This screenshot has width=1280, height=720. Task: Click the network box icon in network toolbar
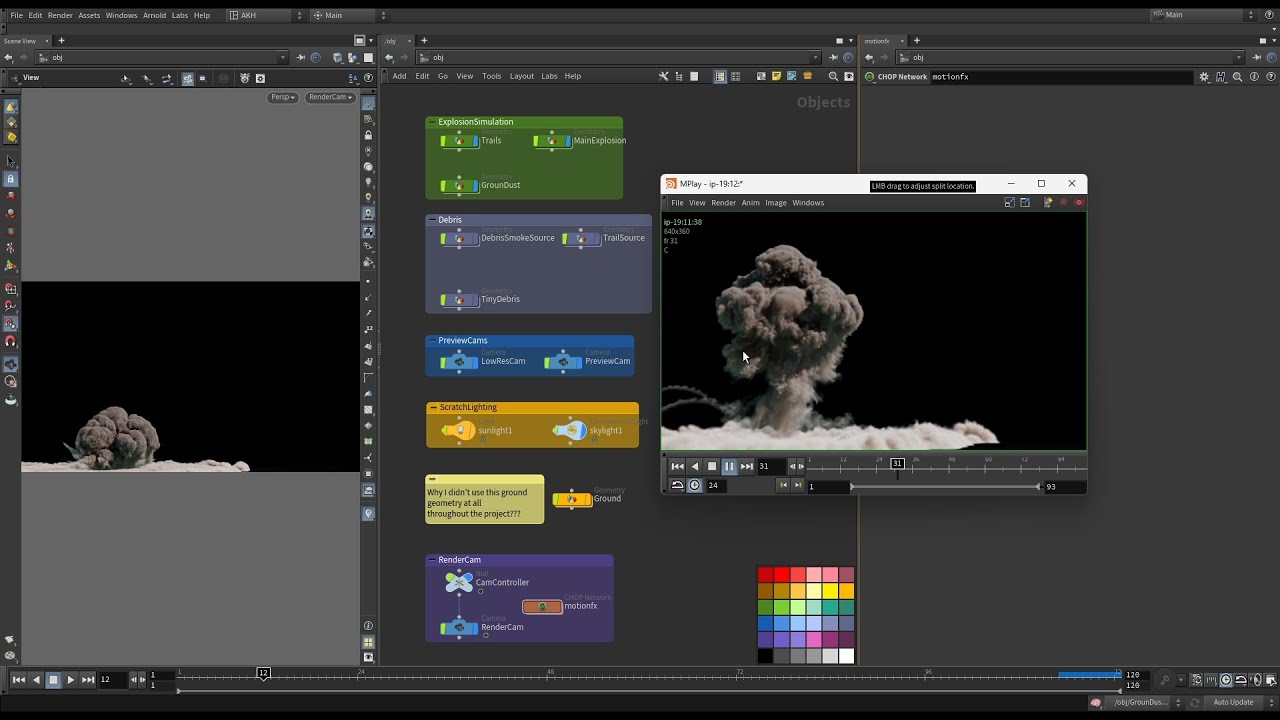point(761,76)
